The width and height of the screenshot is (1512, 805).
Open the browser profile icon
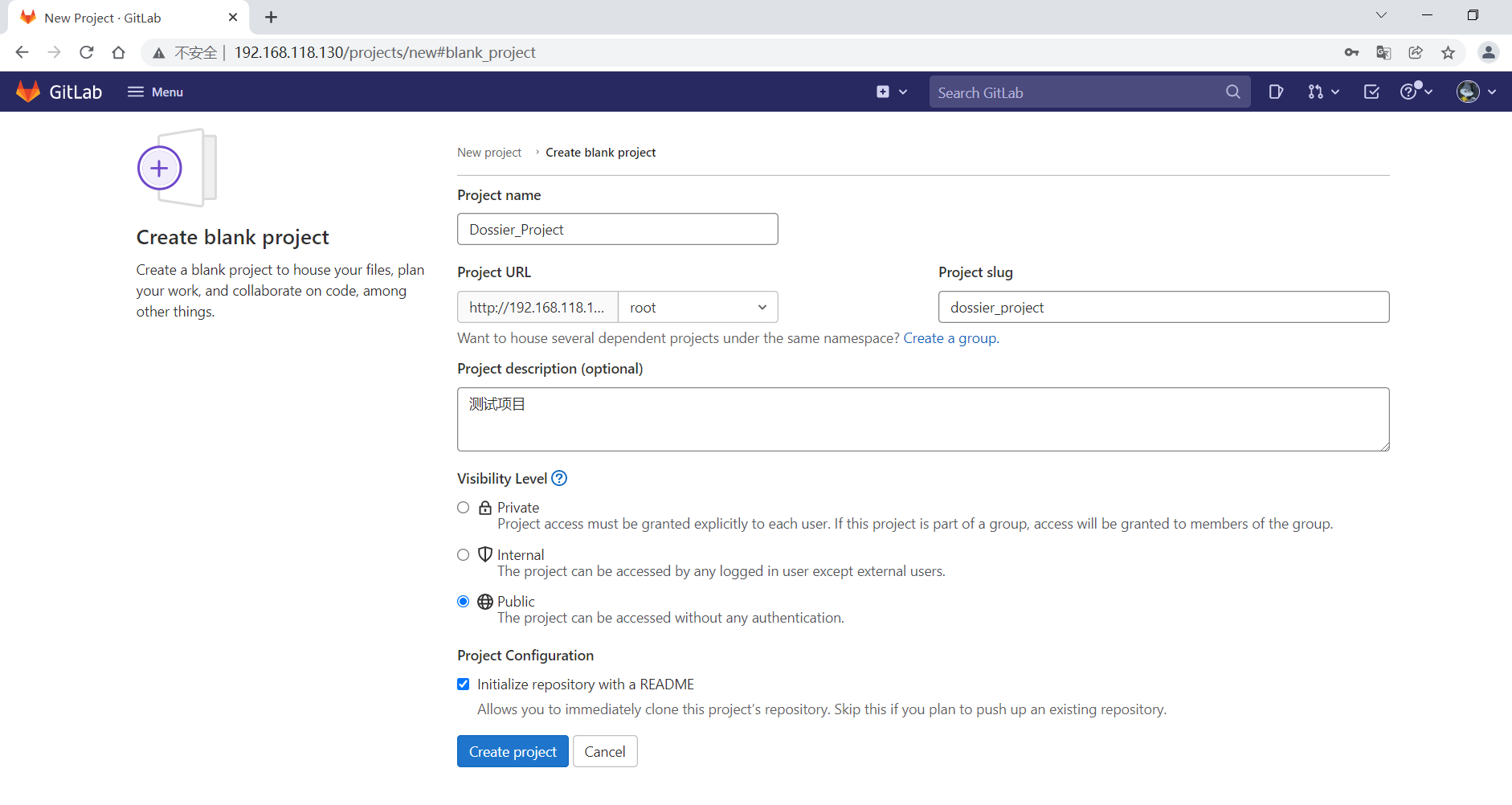click(x=1488, y=52)
